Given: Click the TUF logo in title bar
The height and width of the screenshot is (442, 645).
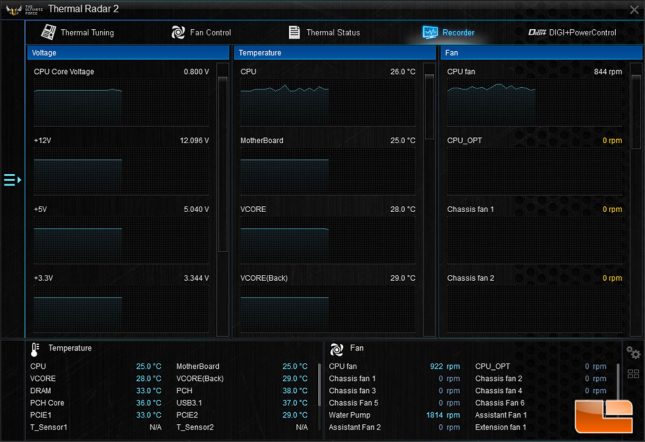Looking at the screenshot, I should pos(14,9).
